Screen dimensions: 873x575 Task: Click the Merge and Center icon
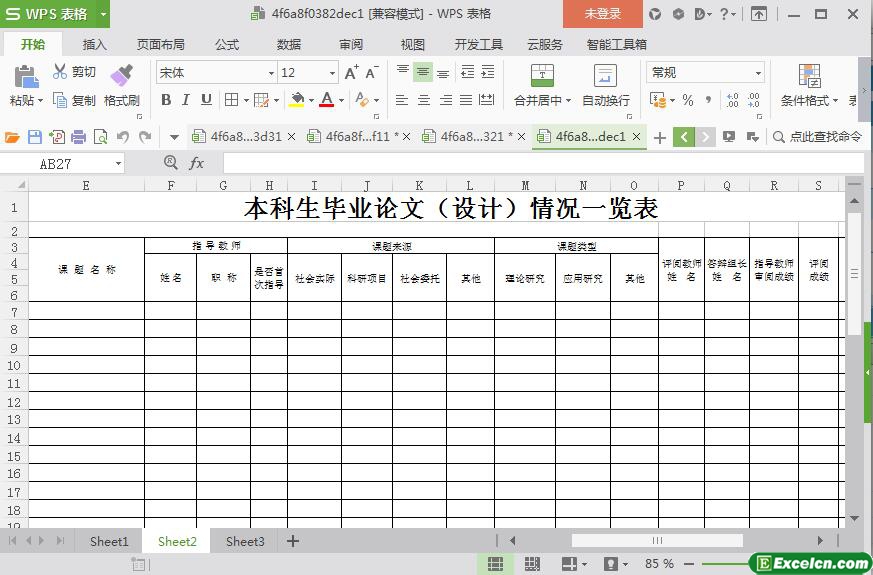click(x=542, y=76)
